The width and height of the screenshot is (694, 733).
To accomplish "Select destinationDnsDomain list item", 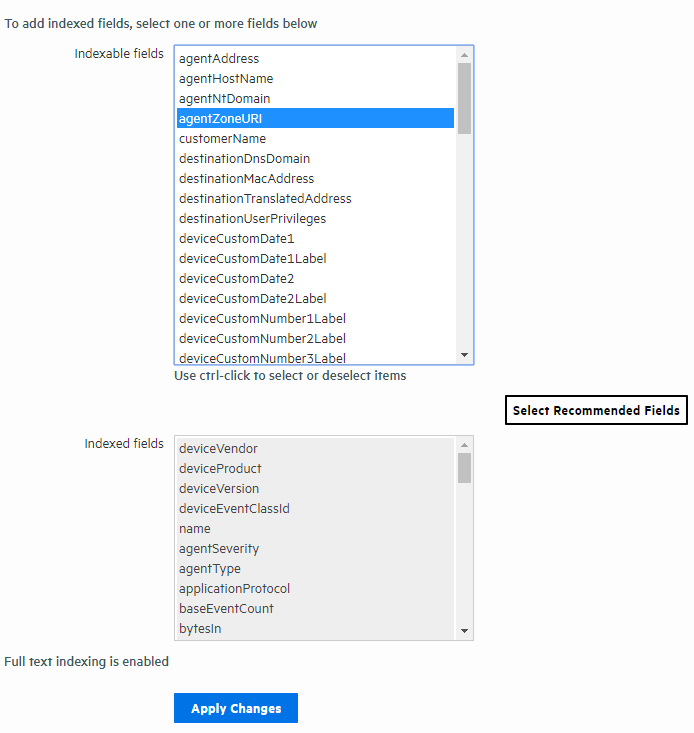I will click(x=244, y=159).
